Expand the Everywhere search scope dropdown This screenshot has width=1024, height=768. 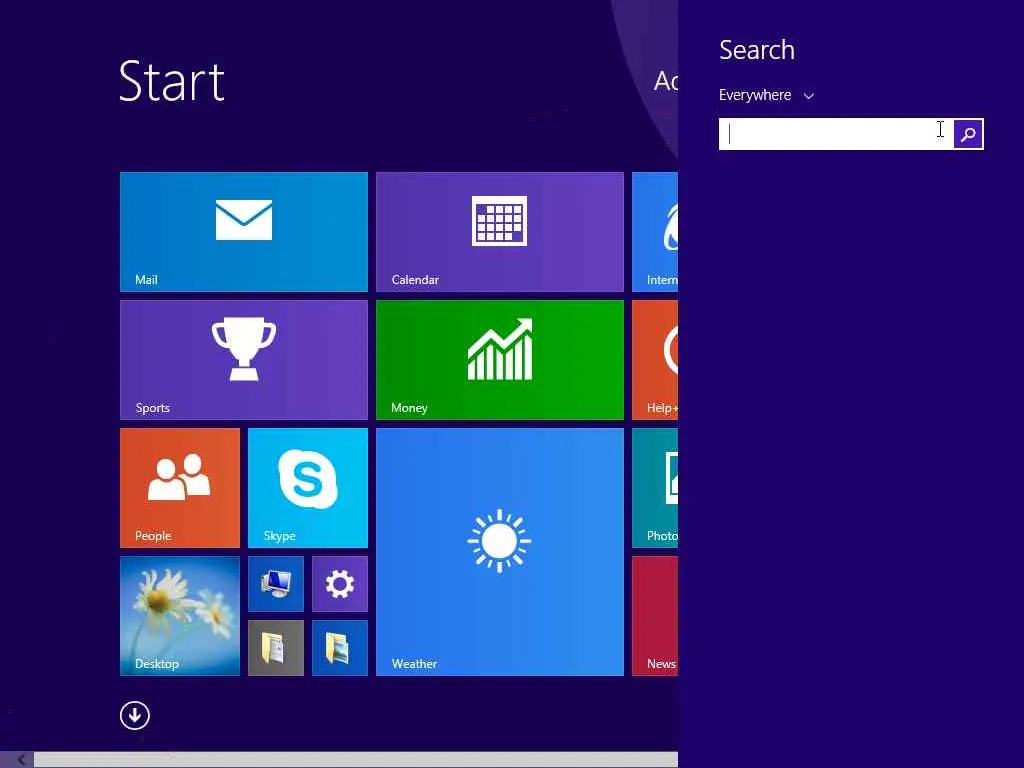pos(766,95)
